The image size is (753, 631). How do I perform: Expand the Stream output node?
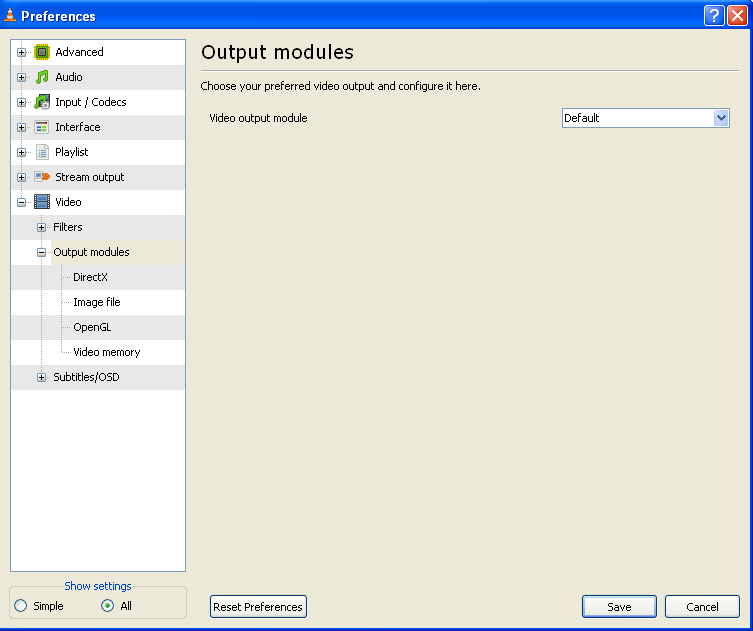[x=21, y=177]
